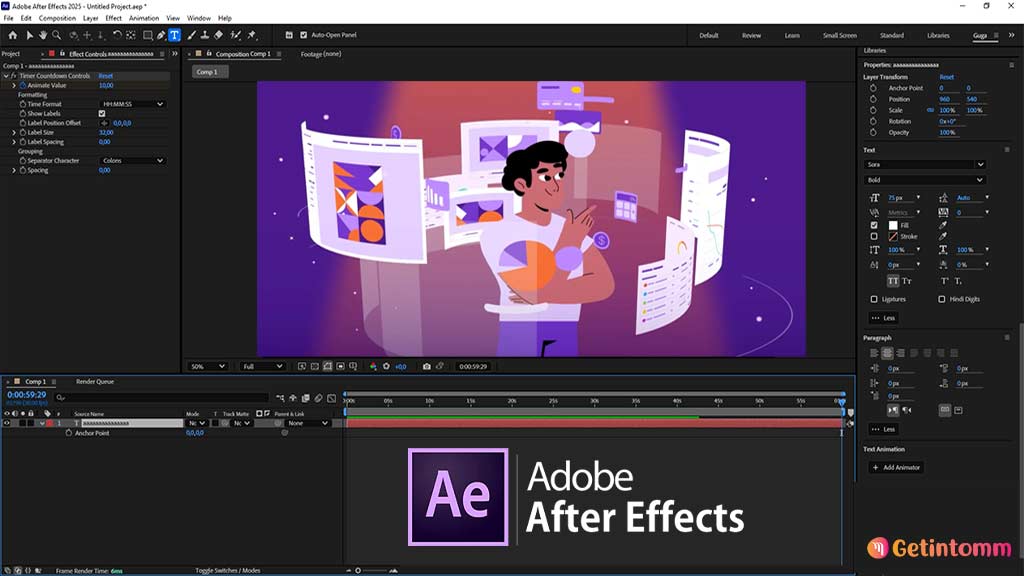Select the Hand tool
1024x576 pixels.
[x=42, y=35]
